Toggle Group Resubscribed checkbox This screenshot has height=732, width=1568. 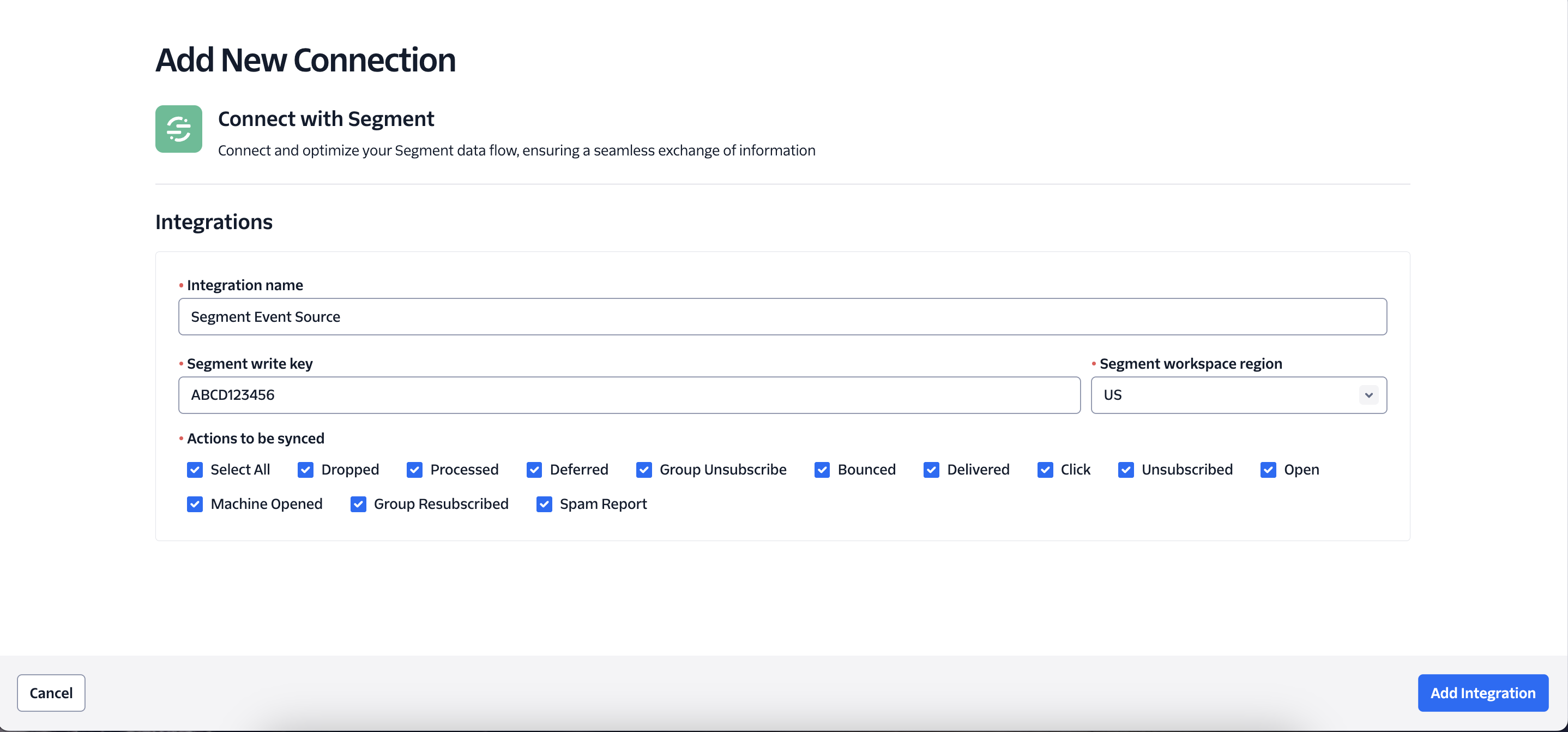pos(358,504)
